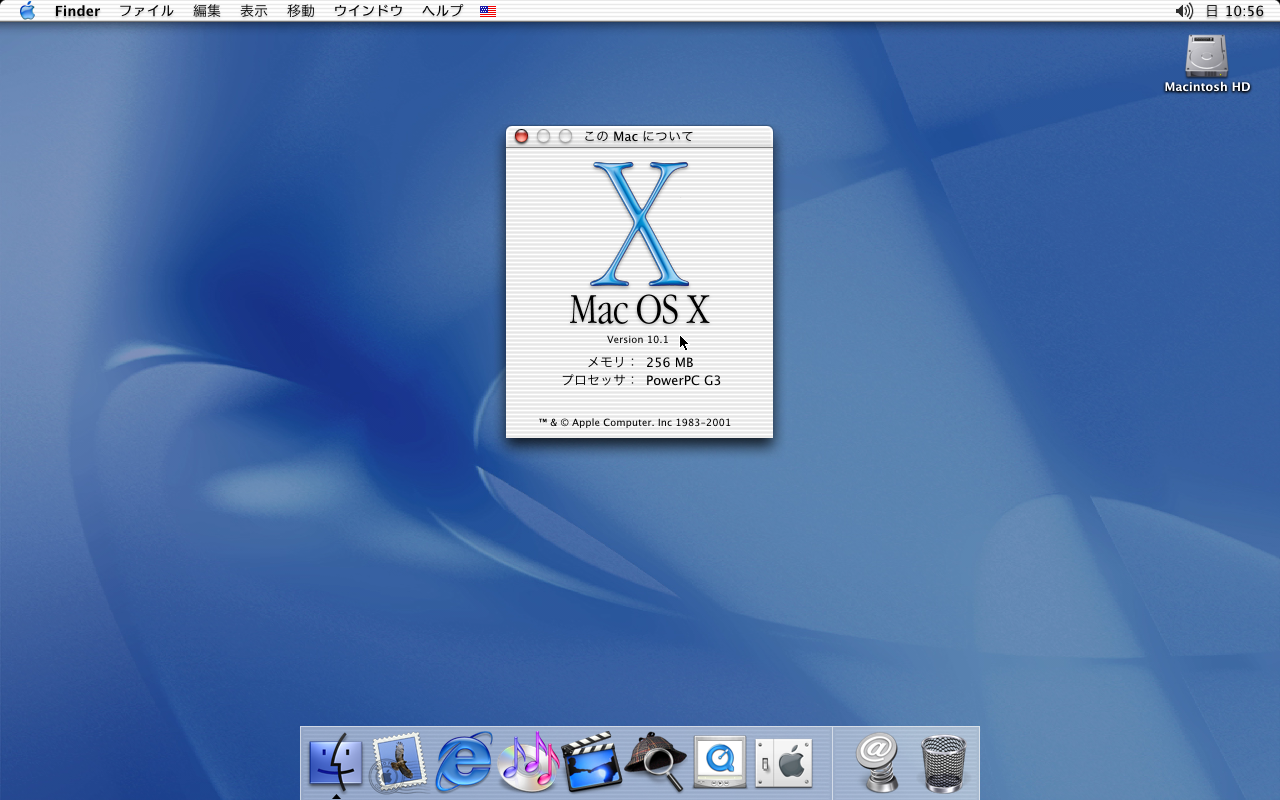
Task: Open the Trash in the Dock
Action: [x=942, y=763]
